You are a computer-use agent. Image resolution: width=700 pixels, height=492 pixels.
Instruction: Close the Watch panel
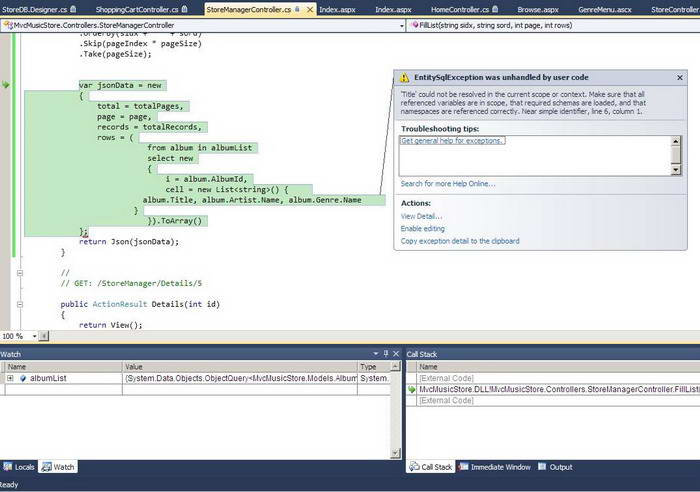tap(396, 354)
